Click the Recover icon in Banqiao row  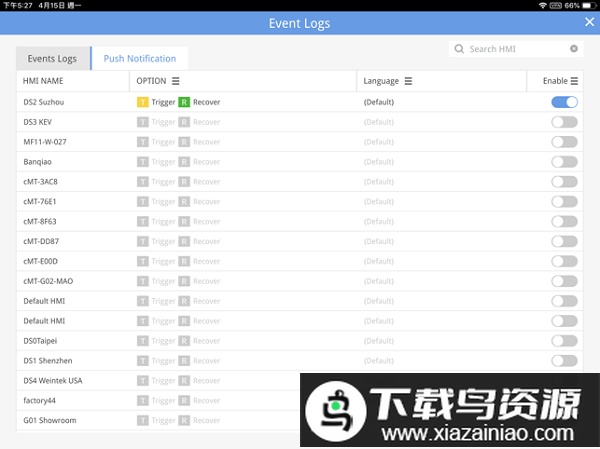click(x=184, y=162)
